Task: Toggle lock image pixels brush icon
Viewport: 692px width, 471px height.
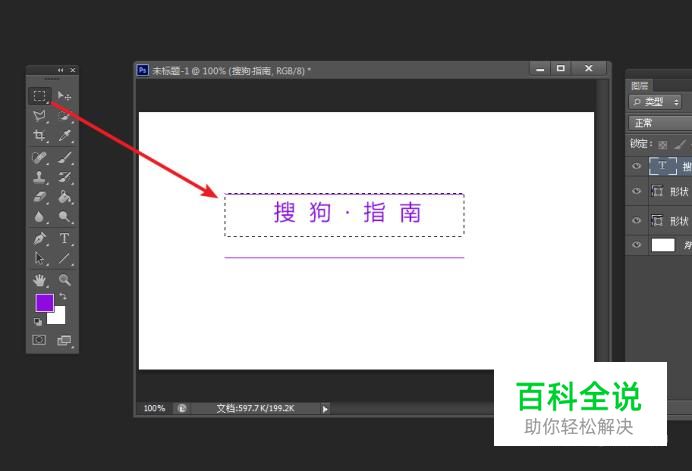Action: [681, 144]
